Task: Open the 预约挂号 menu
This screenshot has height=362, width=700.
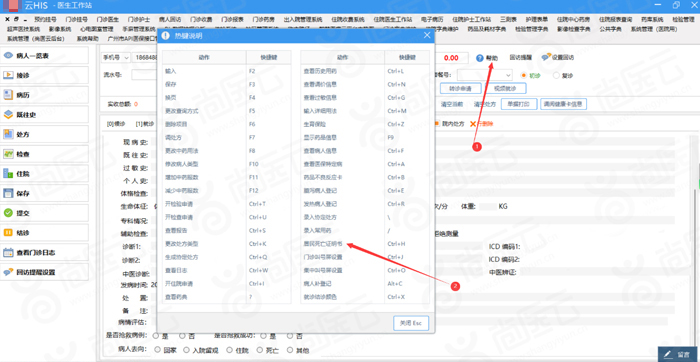Action: [x=45, y=20]
